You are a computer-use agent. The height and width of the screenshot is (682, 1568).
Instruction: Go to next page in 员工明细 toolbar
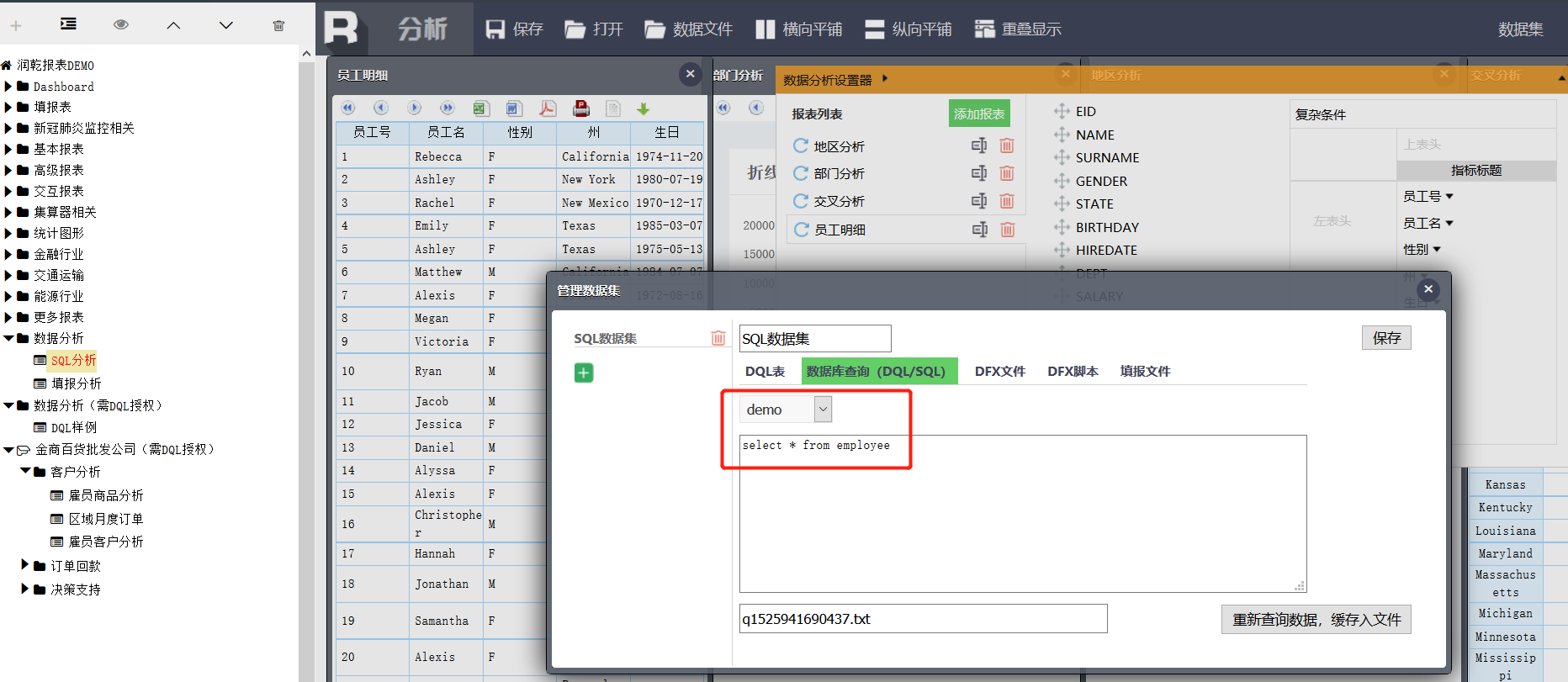click(414, 108)
